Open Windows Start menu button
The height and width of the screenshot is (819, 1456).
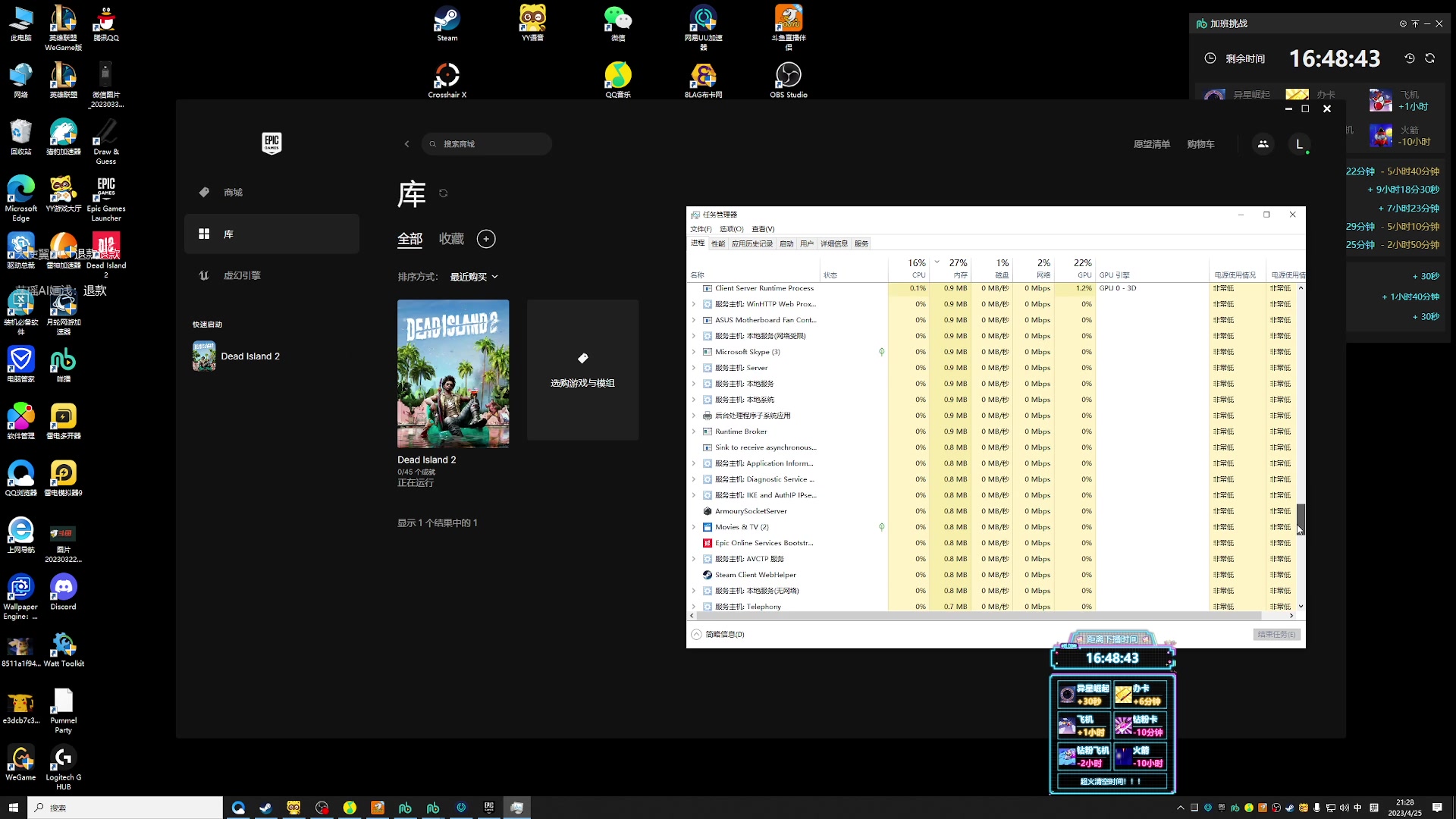(x=13, y=808)
